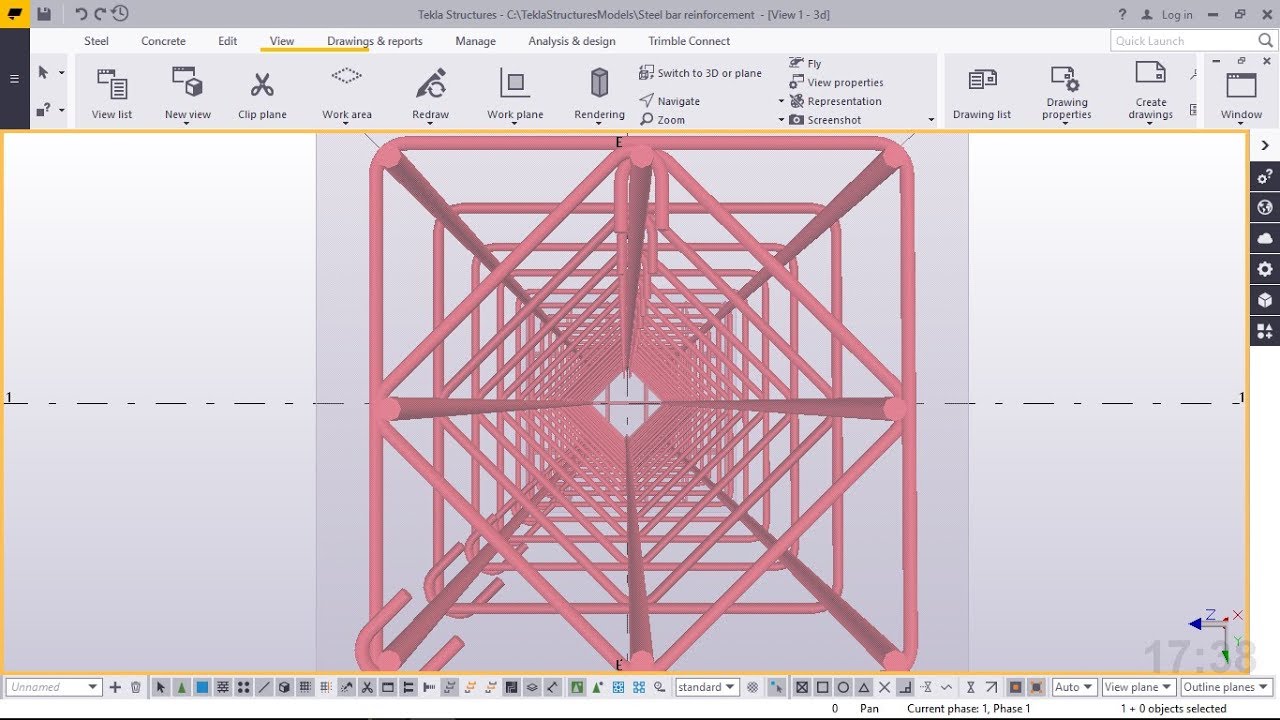Viewport: 1280px width, 720px height.
Task: Toggle snap to points and grid intersections
Action: coord(802,687)
